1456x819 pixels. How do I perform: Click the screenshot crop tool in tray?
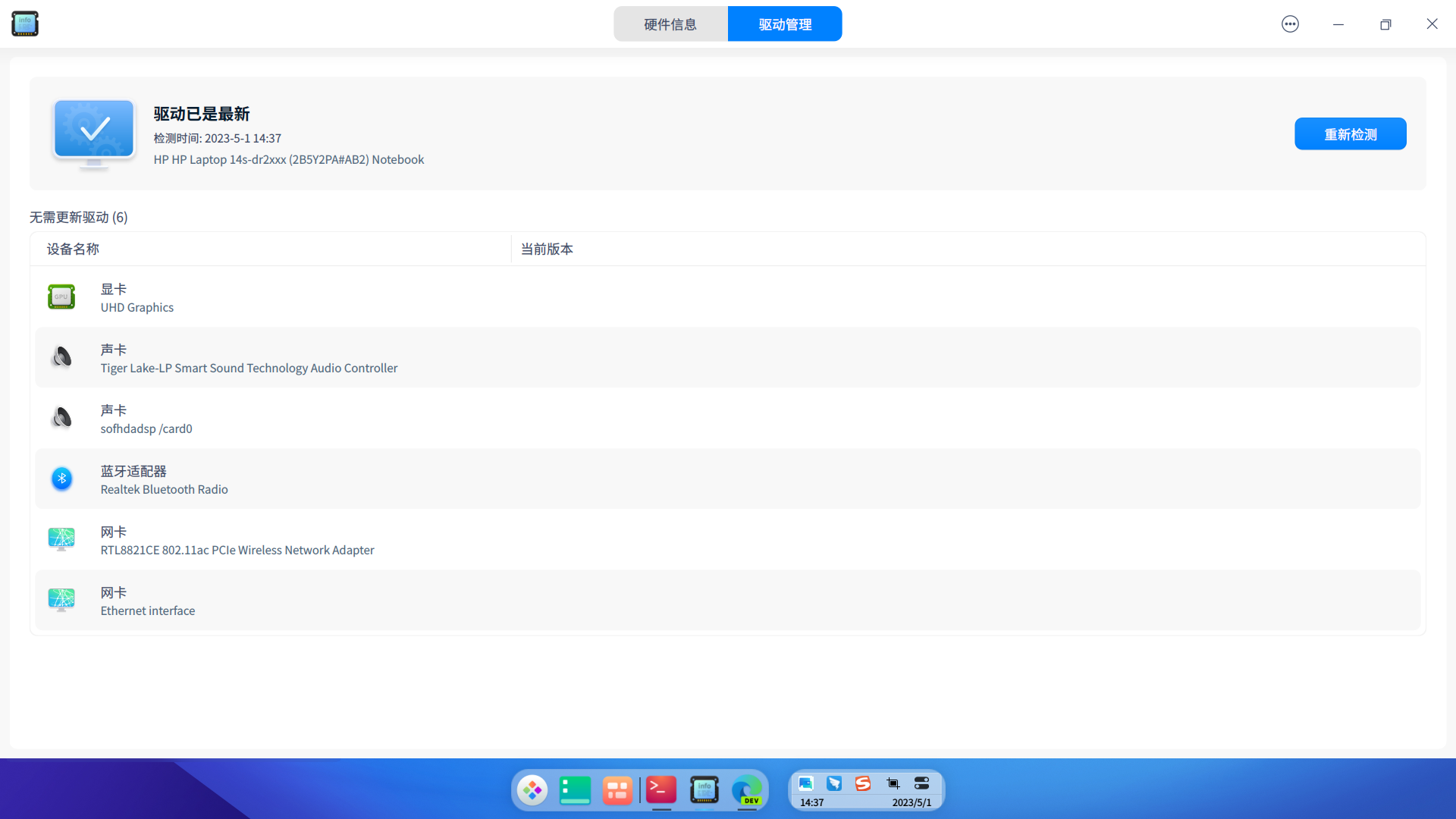(893, 783)
